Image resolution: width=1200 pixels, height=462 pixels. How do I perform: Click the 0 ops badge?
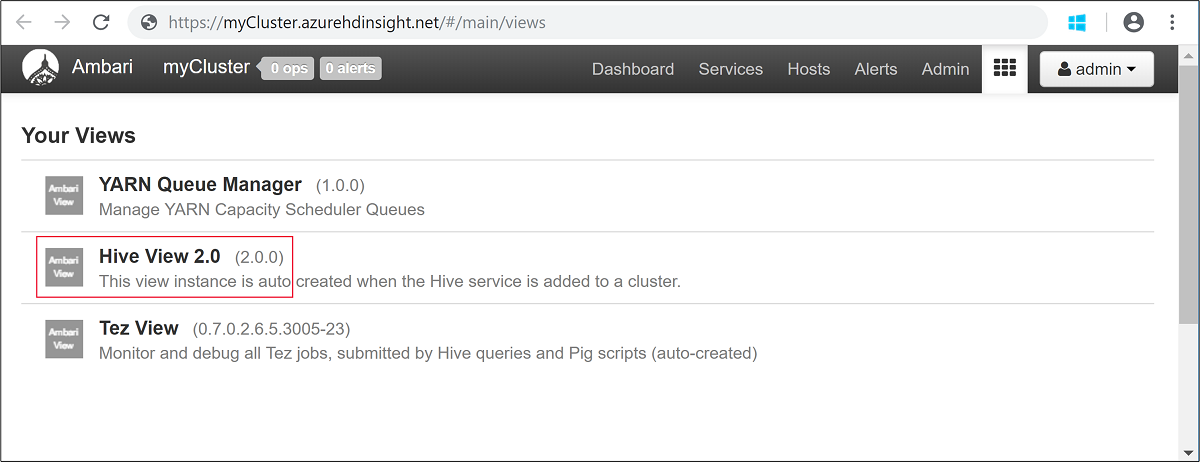point(287,69)
